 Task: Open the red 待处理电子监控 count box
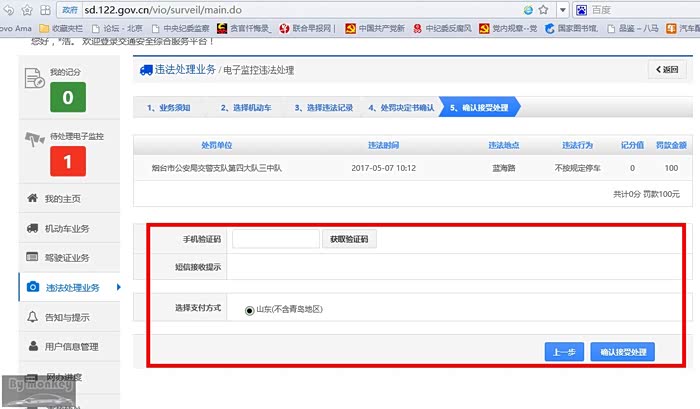pyautogui.click(x=67, y=160)
